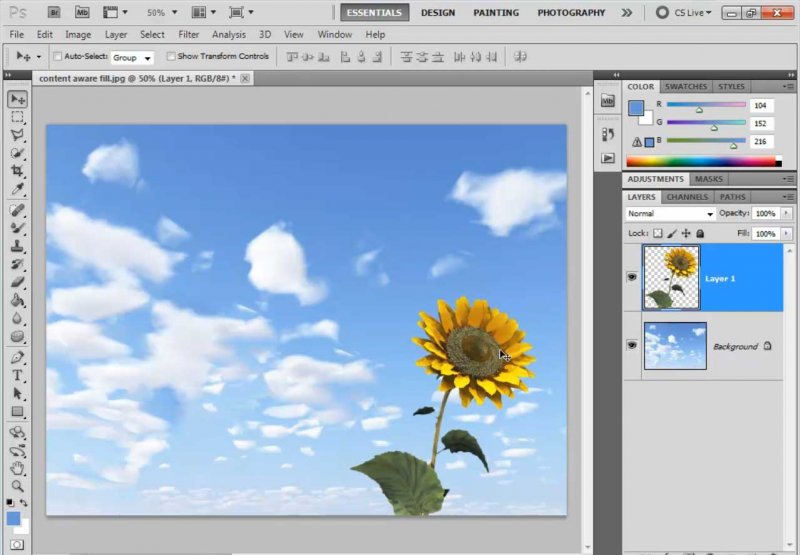Click the foreground color swatch in Color panel

pos(636,107)
